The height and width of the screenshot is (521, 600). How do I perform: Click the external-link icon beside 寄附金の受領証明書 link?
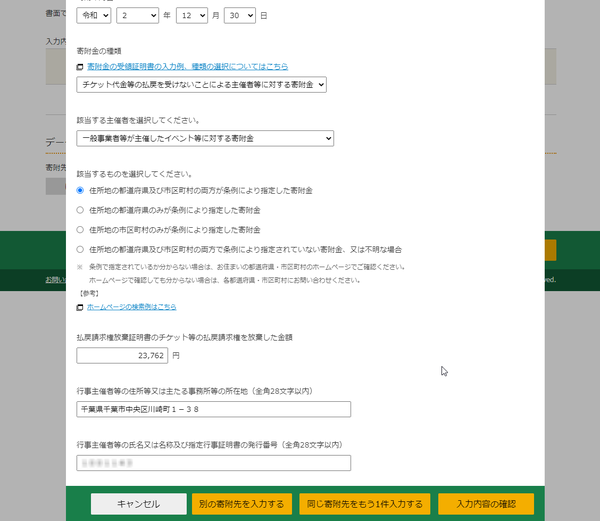[80, 67]
